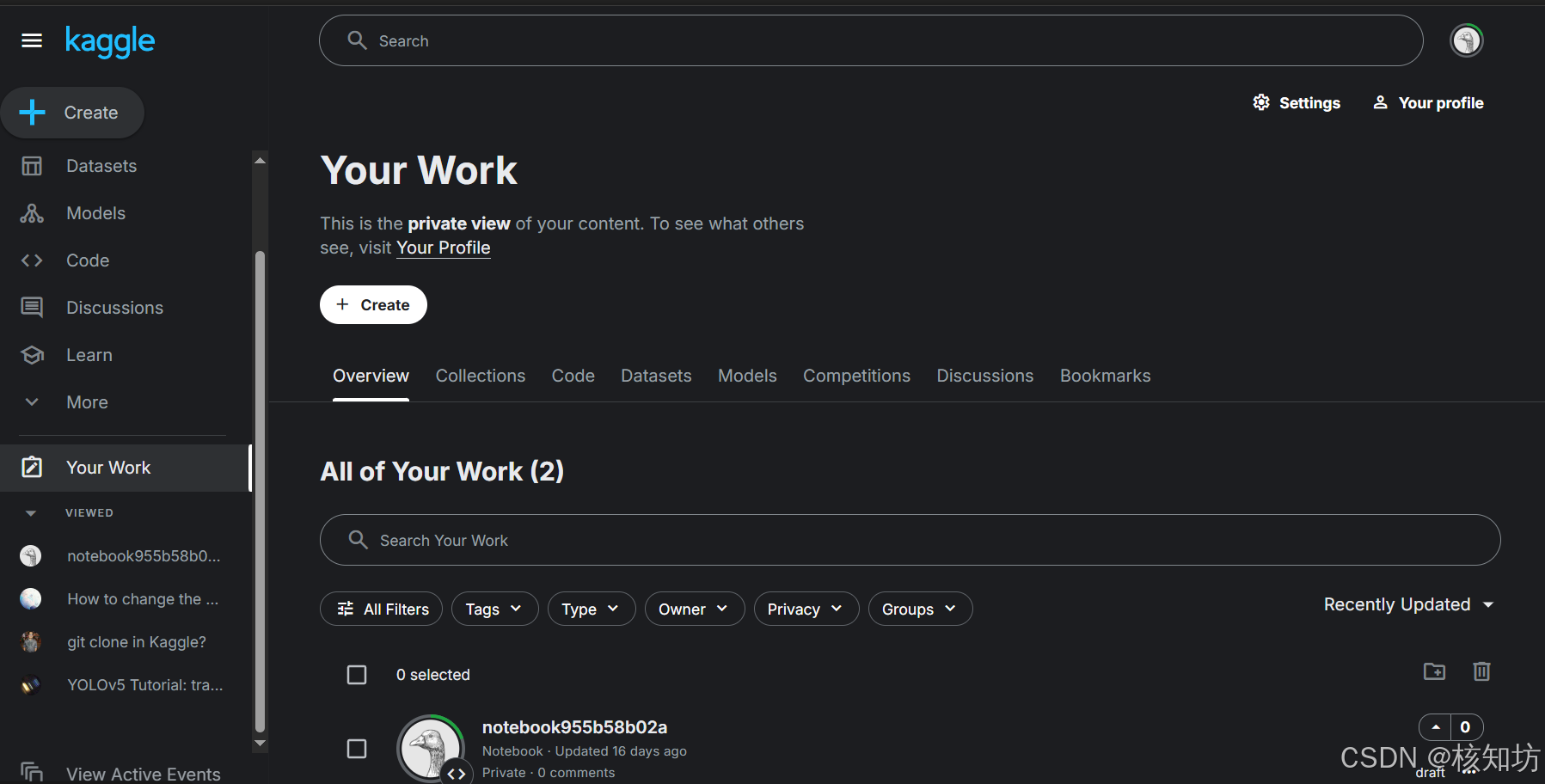Click the vote count 0 badge
Viewport: 1545px width, 784px height.
[1466, 727]
